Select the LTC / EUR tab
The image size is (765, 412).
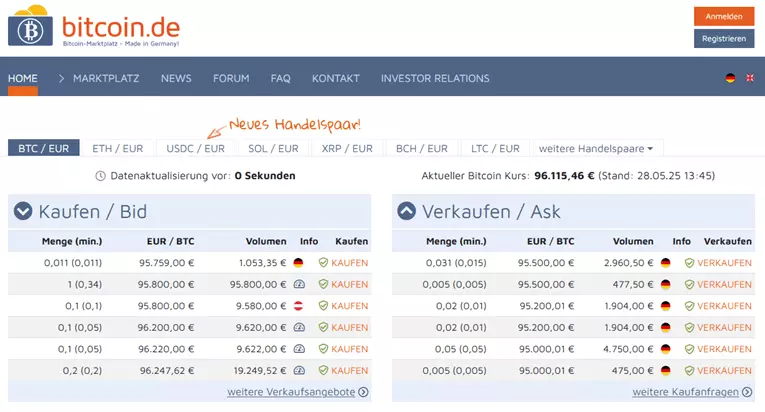tap(495, 148)
